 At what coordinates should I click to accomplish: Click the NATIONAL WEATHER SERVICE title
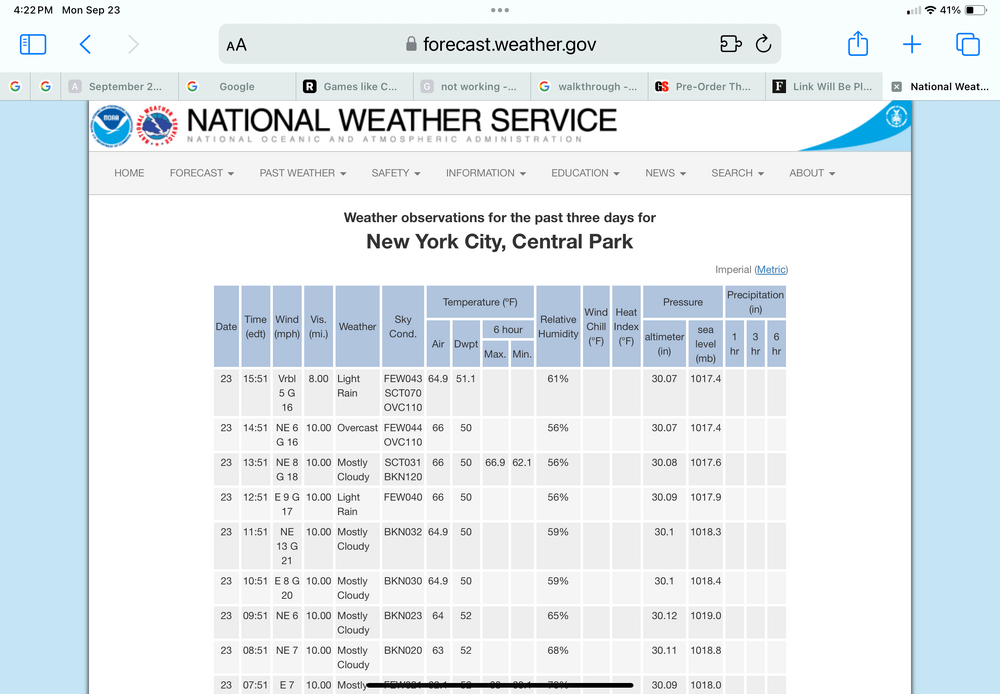pyautogui.click(x=402, y=121)
